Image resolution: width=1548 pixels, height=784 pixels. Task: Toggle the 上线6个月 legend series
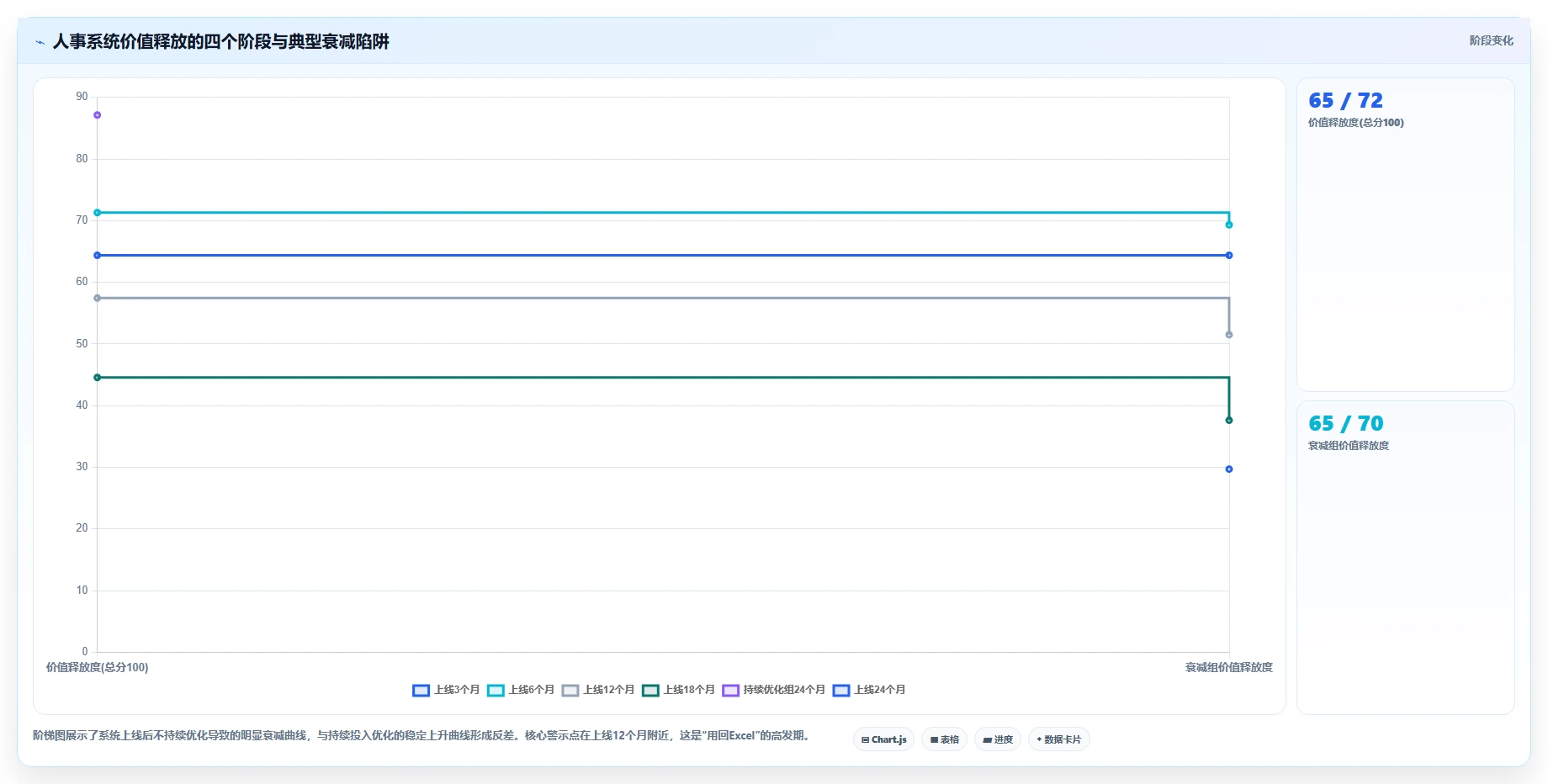(521, 690)
